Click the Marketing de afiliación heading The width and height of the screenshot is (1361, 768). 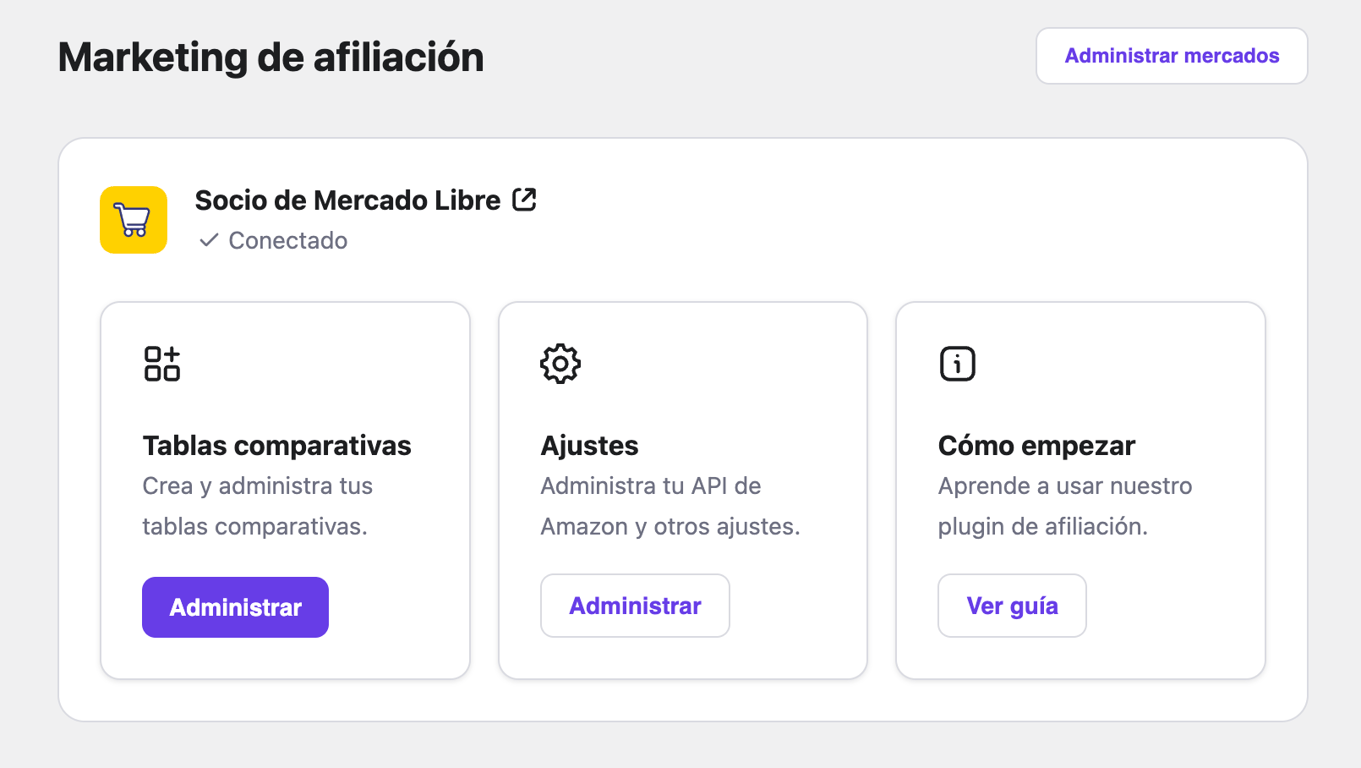[270, 57]
